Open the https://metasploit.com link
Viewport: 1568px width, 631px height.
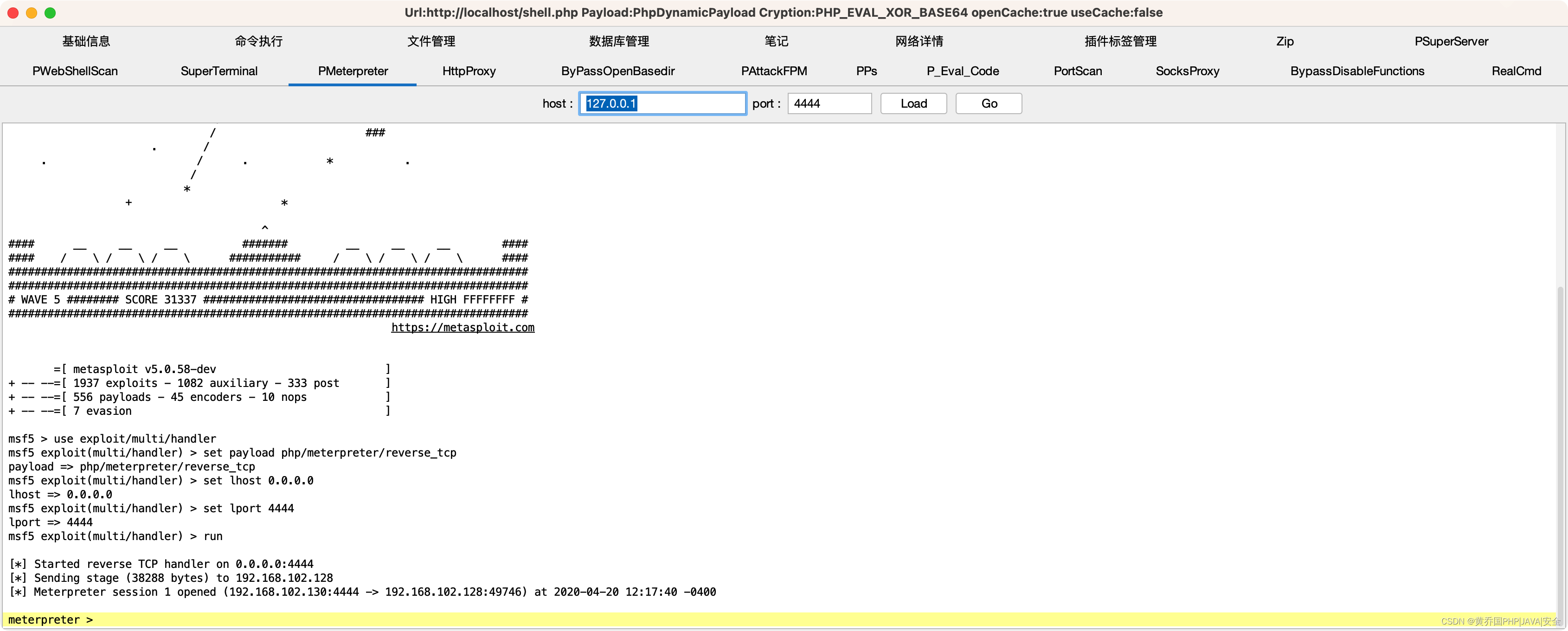coord(463,328)
